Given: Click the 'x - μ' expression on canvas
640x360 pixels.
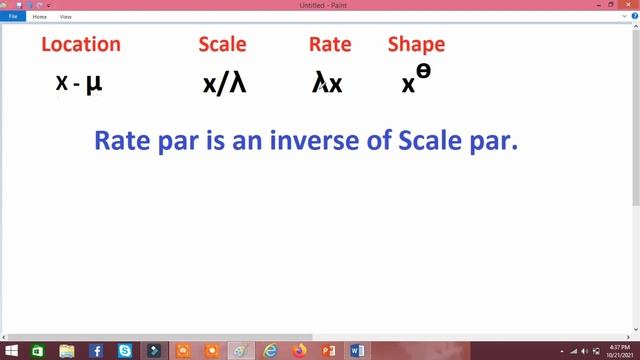Looking at the screenshot, I should point(79,83).
